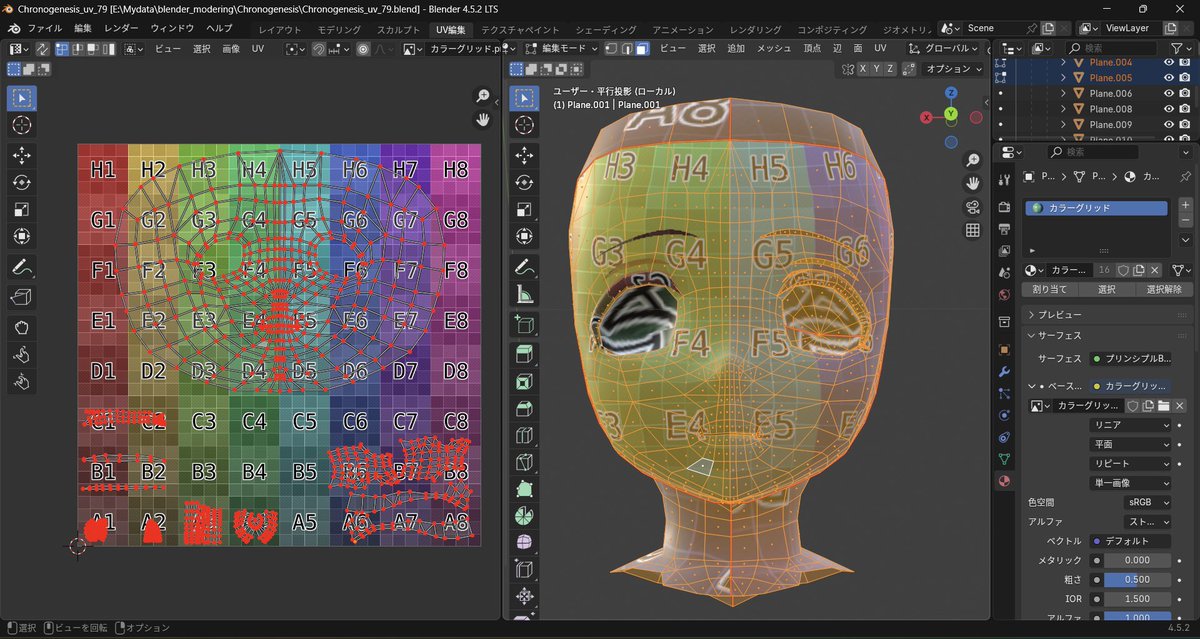1200x639 pixels.
Task: Open the リニア interpolation dropdown
Action: pyautogui.click(x=1129, y=425)
